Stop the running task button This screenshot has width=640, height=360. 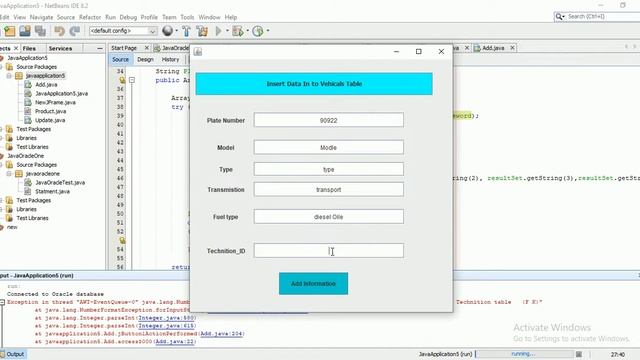[579, 354]
